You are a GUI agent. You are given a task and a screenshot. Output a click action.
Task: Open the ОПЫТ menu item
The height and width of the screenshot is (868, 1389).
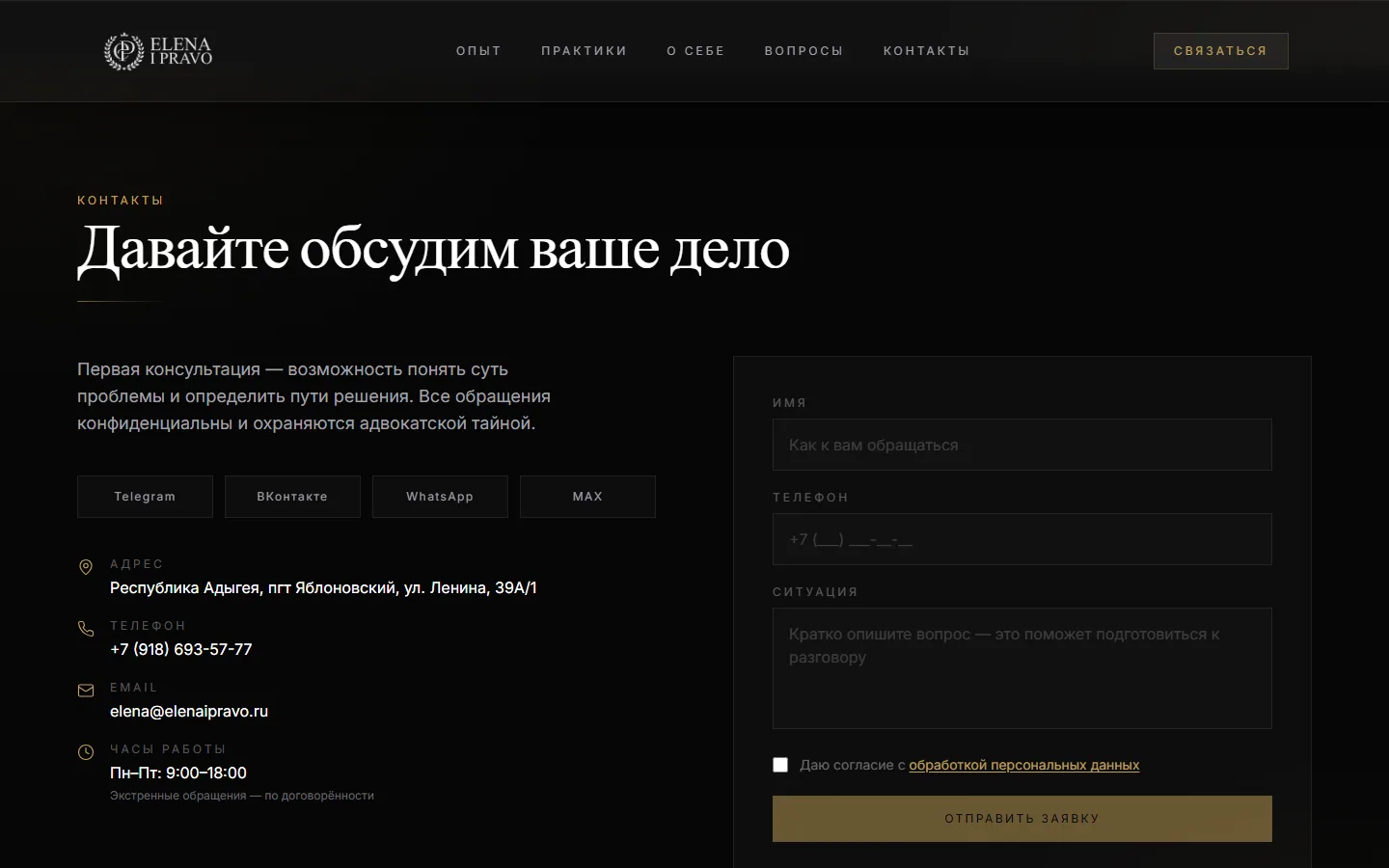pyautogui.click(x=478, y=51)
